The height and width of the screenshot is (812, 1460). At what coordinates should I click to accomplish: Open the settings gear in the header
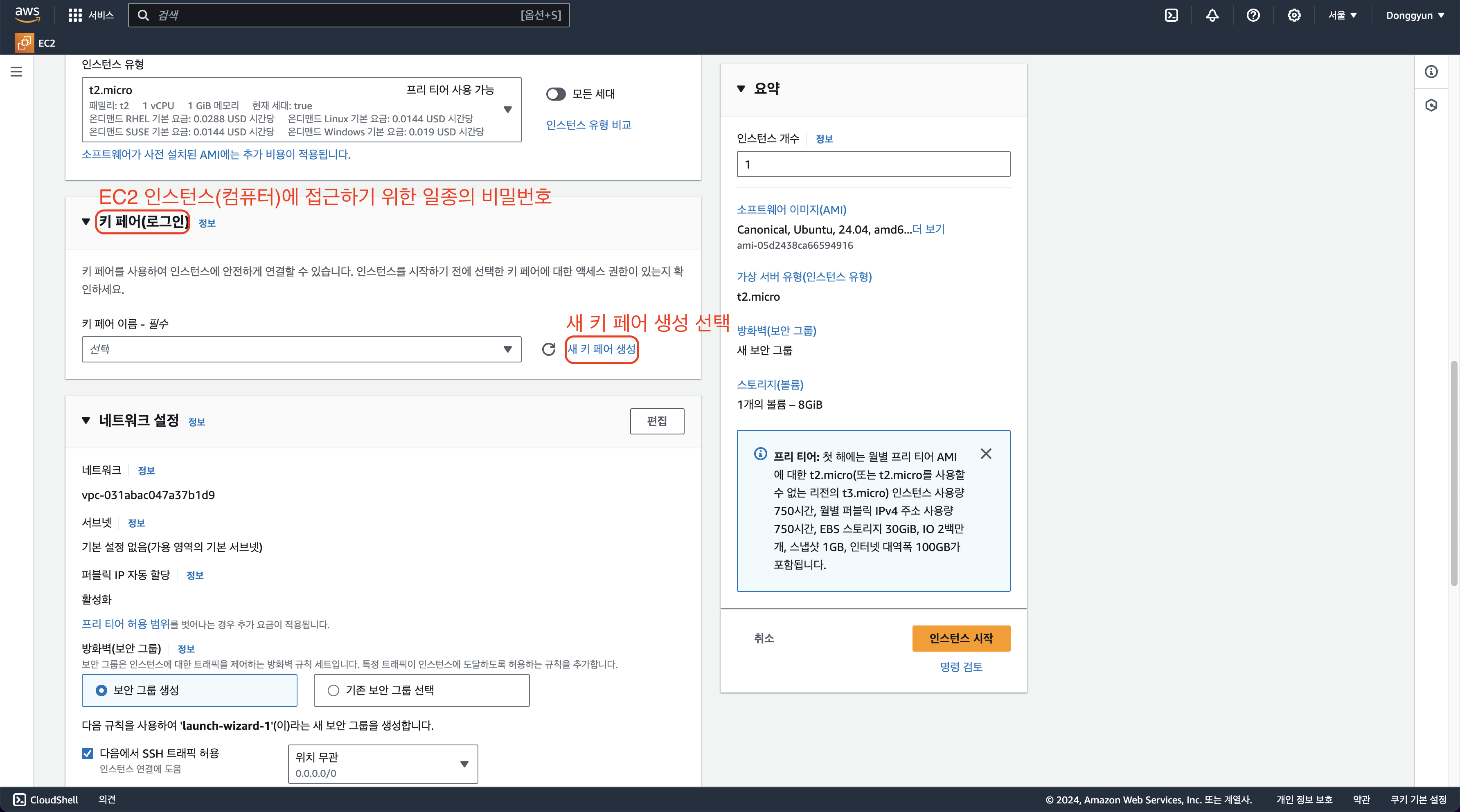pos(1293,15)
